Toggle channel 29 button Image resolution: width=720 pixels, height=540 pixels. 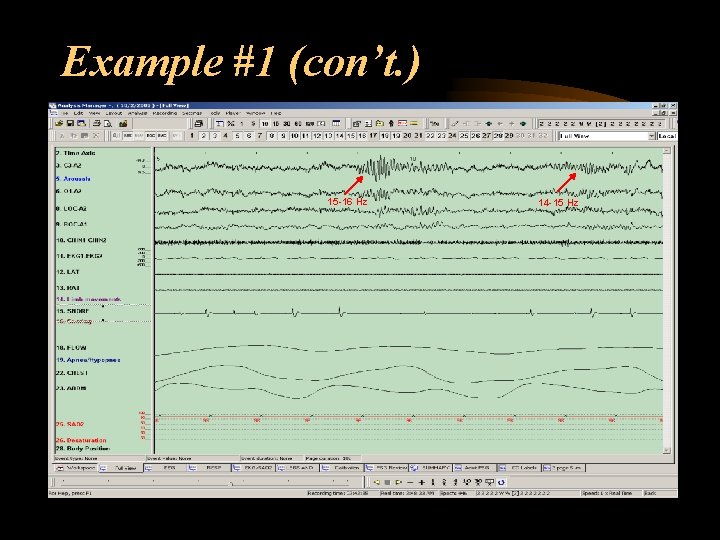click(x=509, y=136)
